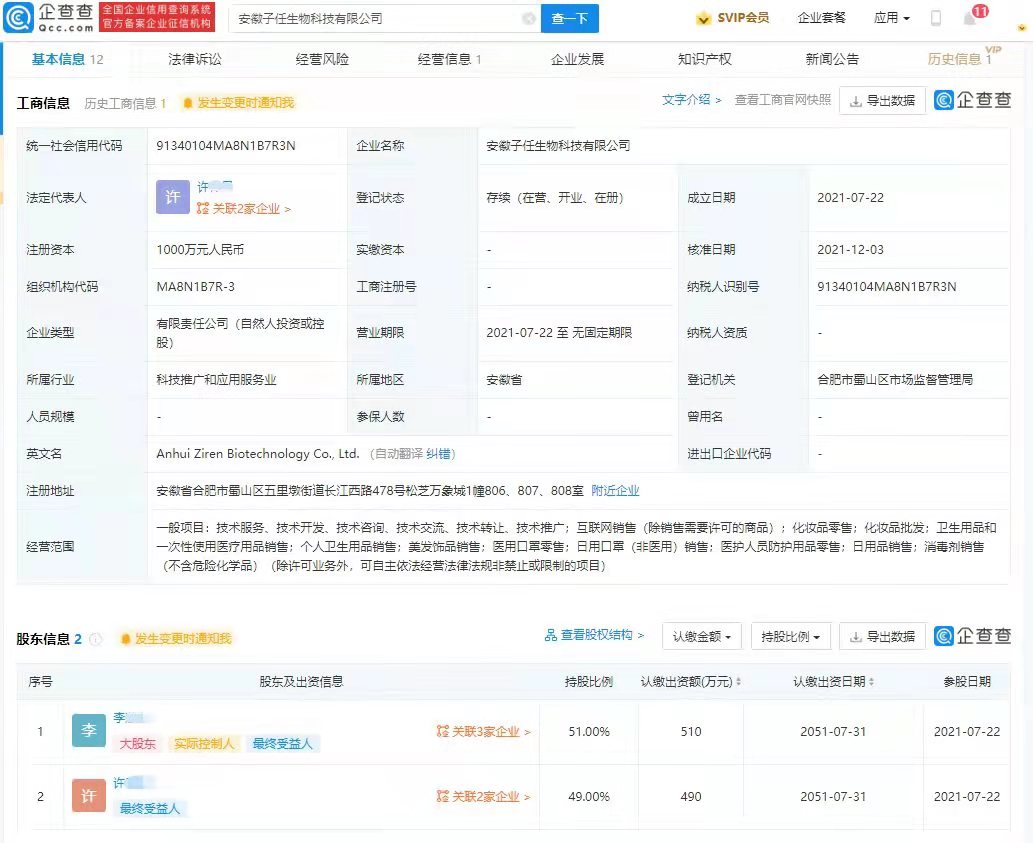Image resolution: width=1033 pixels, height=843 pixels.
Task: Click credit code 91340104MA8N1B7R3N value
Action: (226, 146)
